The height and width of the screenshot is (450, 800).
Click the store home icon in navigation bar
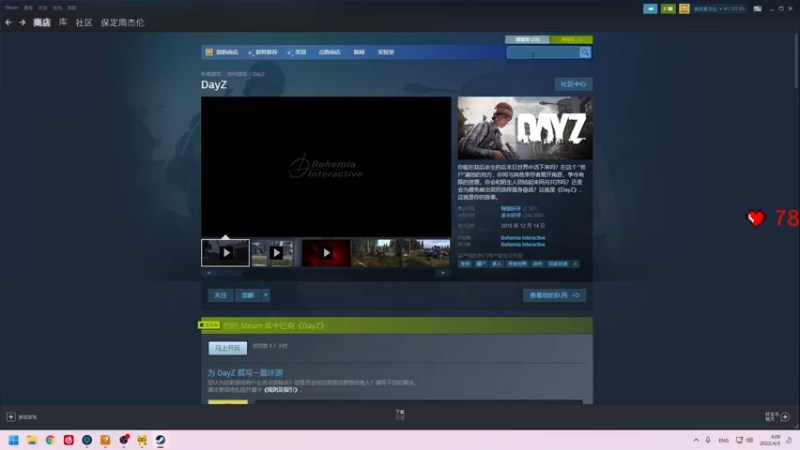[209, 52]
